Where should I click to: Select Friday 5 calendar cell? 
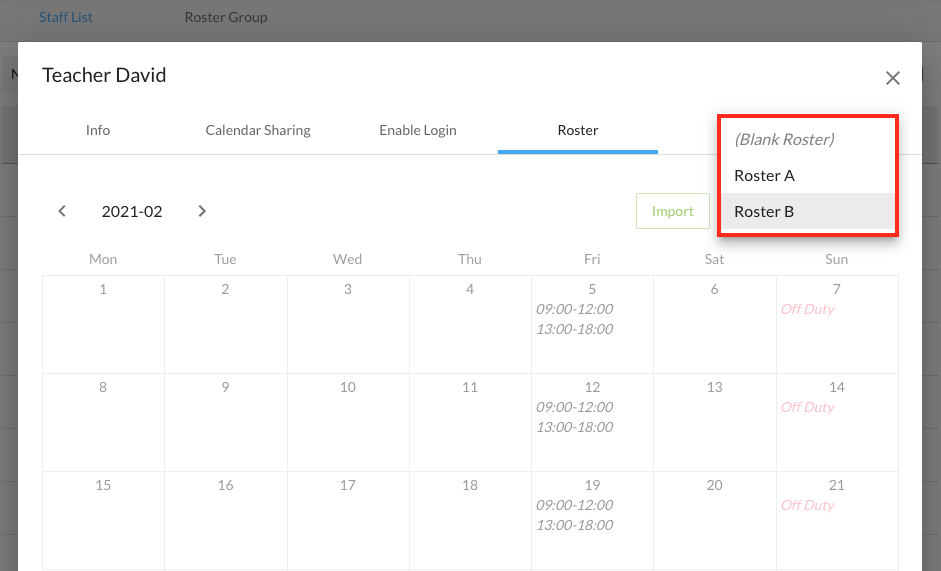coord(592,324)
